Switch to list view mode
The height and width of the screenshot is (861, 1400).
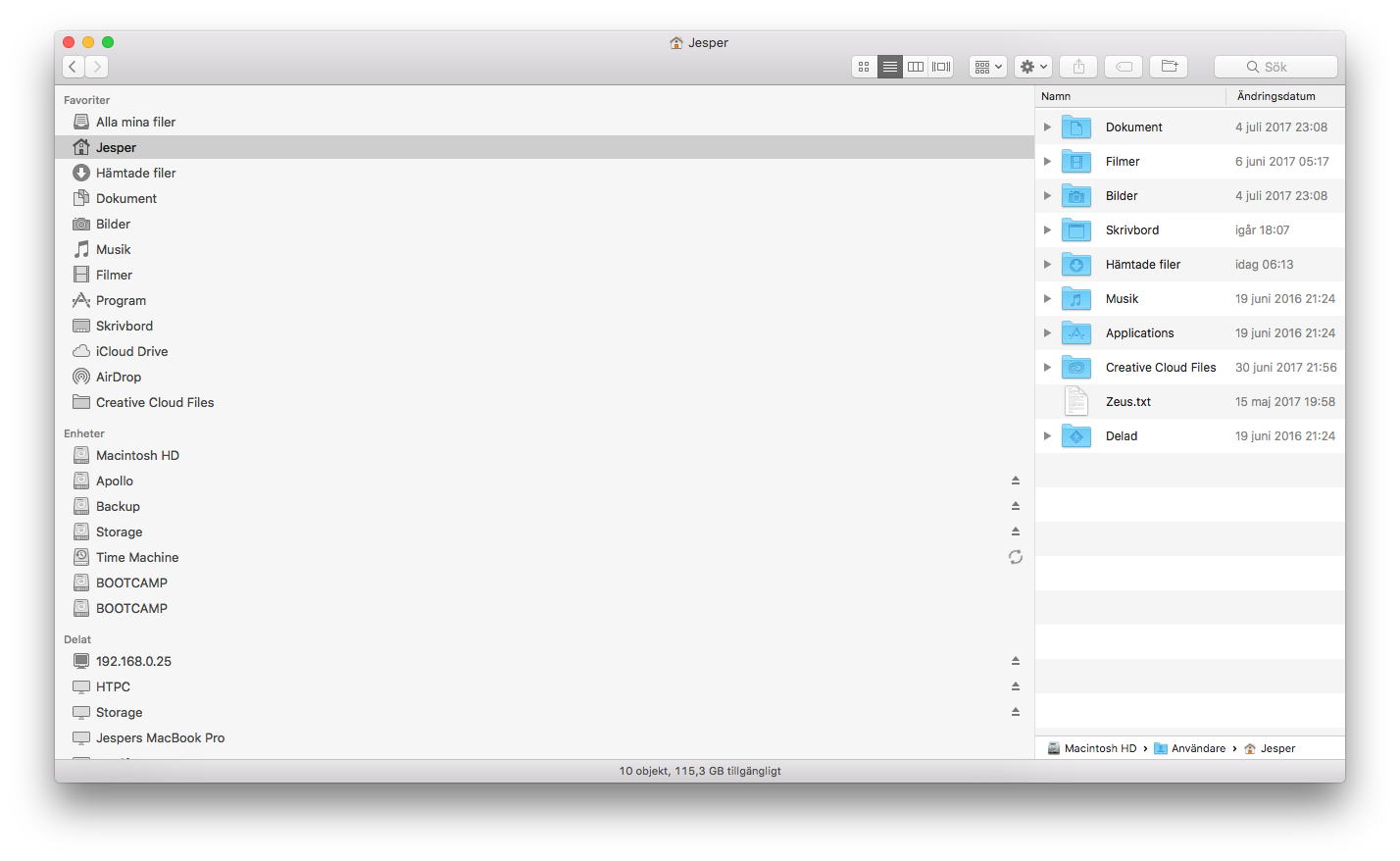click(x=890, y=67)
